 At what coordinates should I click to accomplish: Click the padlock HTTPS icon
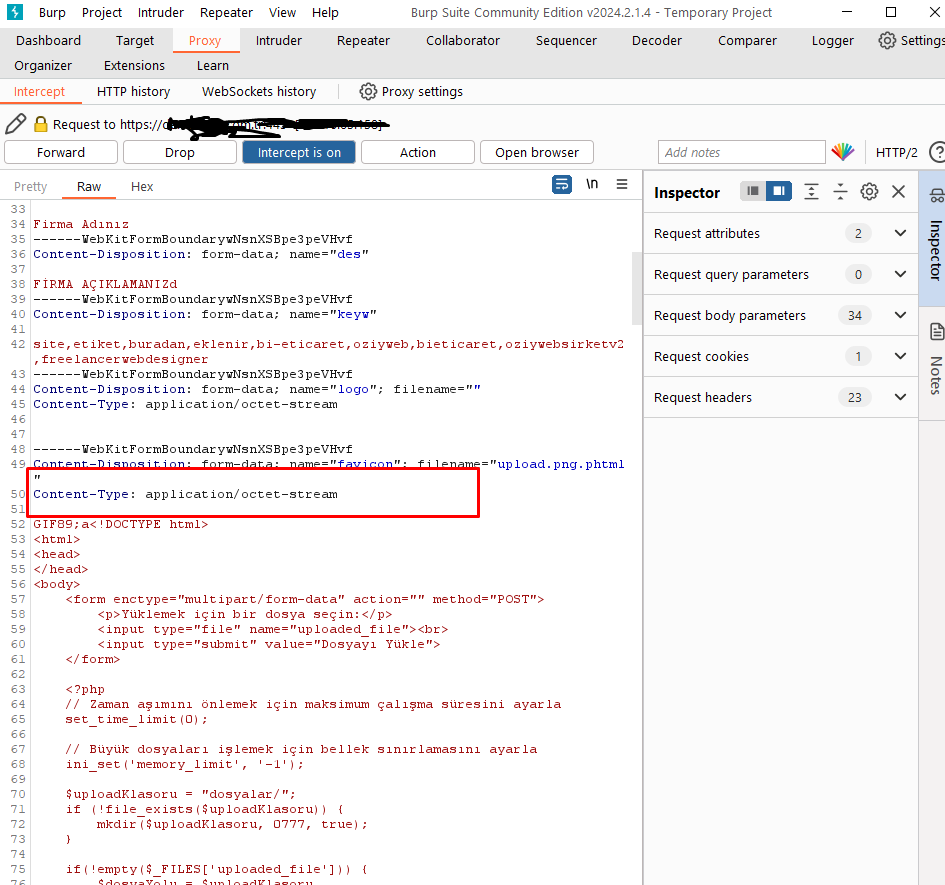pyautogui.click(x=40, y=124)
